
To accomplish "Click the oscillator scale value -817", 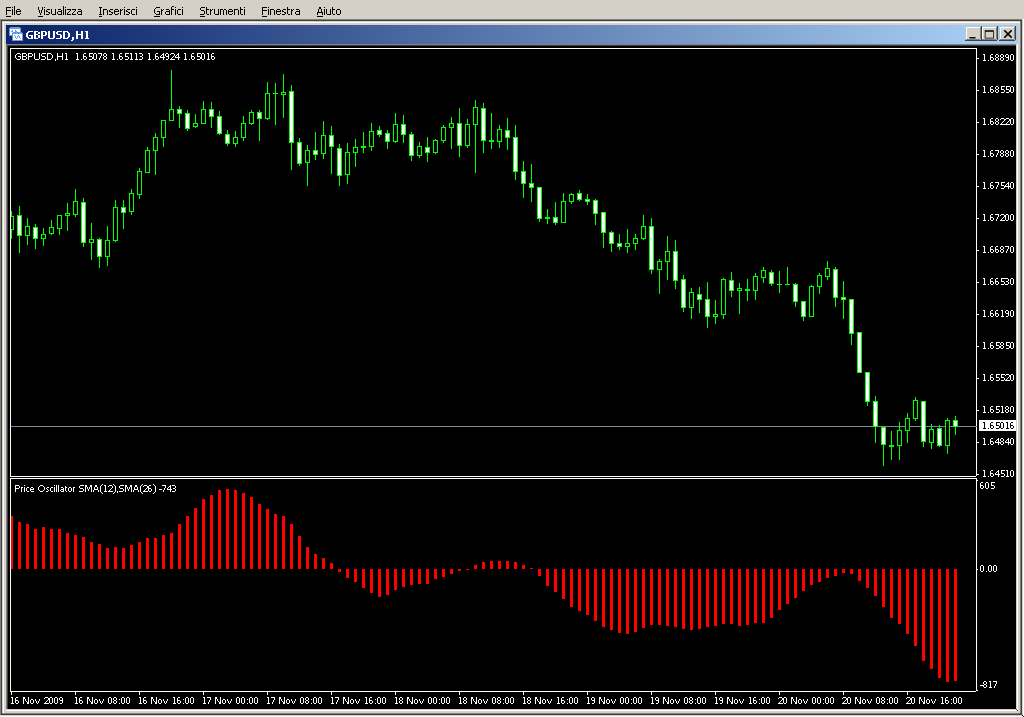I will click(x=988, y=684).
